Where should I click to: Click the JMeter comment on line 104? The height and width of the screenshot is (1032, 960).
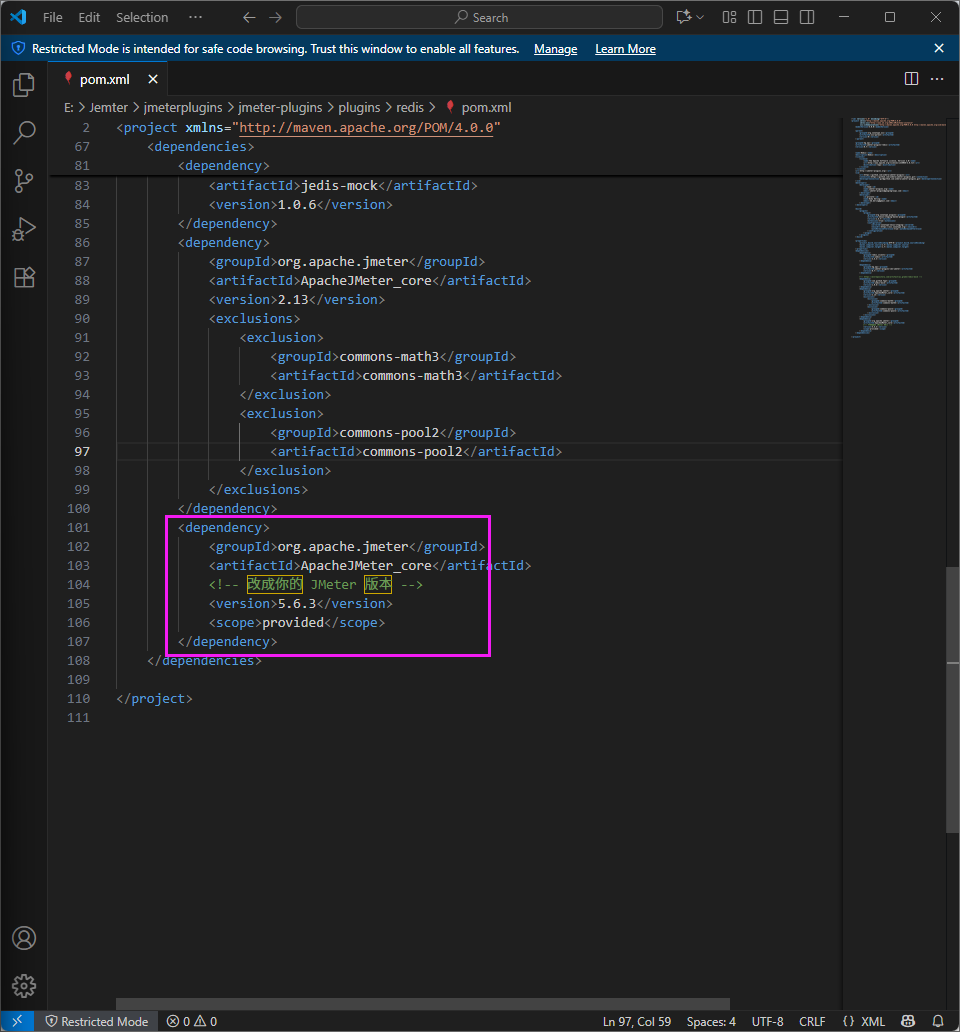pyautogui.click(x=316, y=584)
